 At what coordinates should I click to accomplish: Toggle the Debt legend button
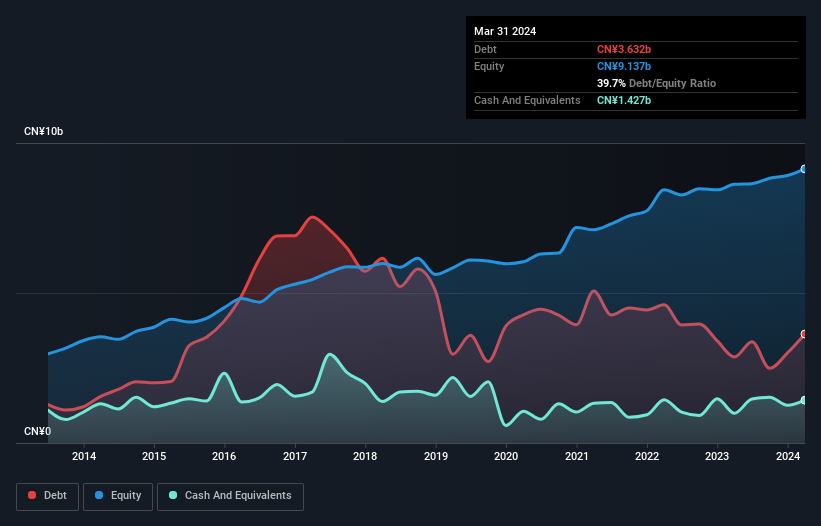(48, 496)
